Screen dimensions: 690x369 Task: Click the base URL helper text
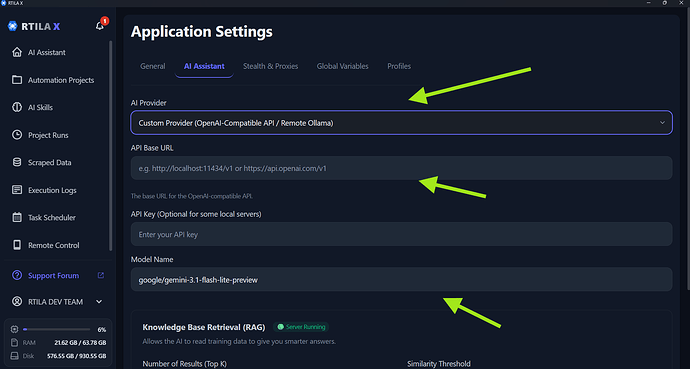tap(192, 196)
